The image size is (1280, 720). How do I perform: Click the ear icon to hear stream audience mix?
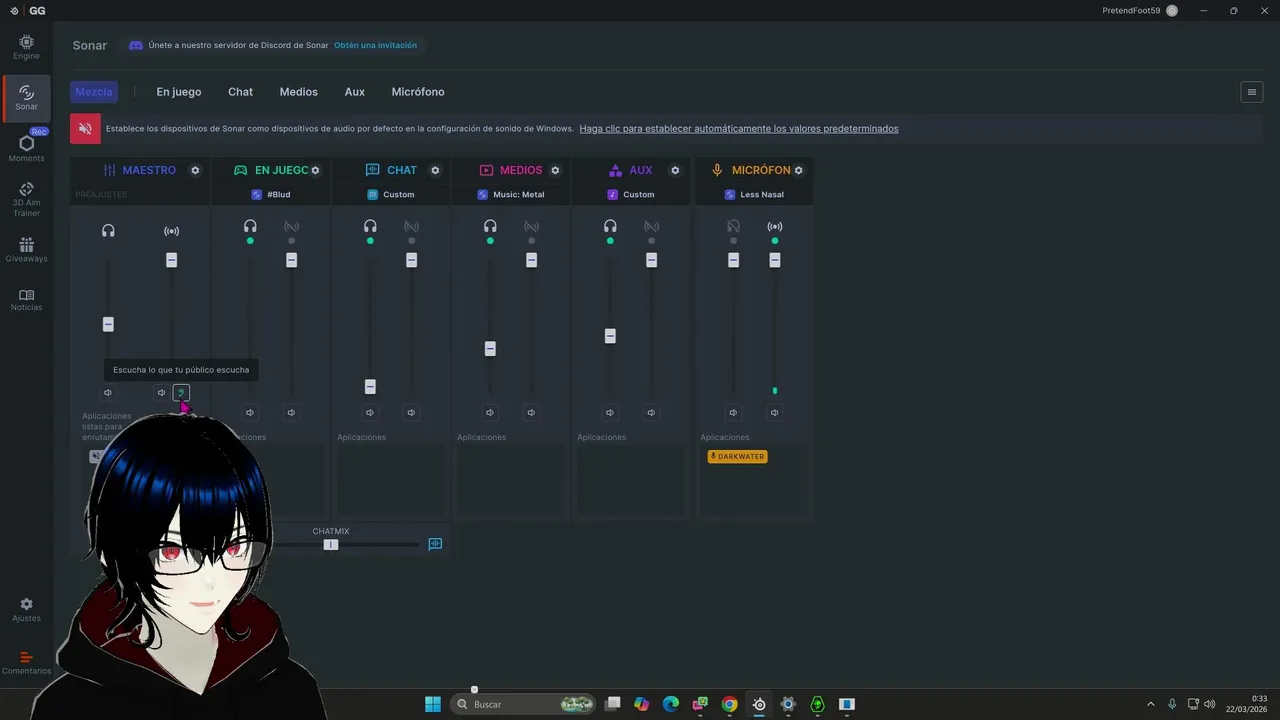tap(181, 392)
